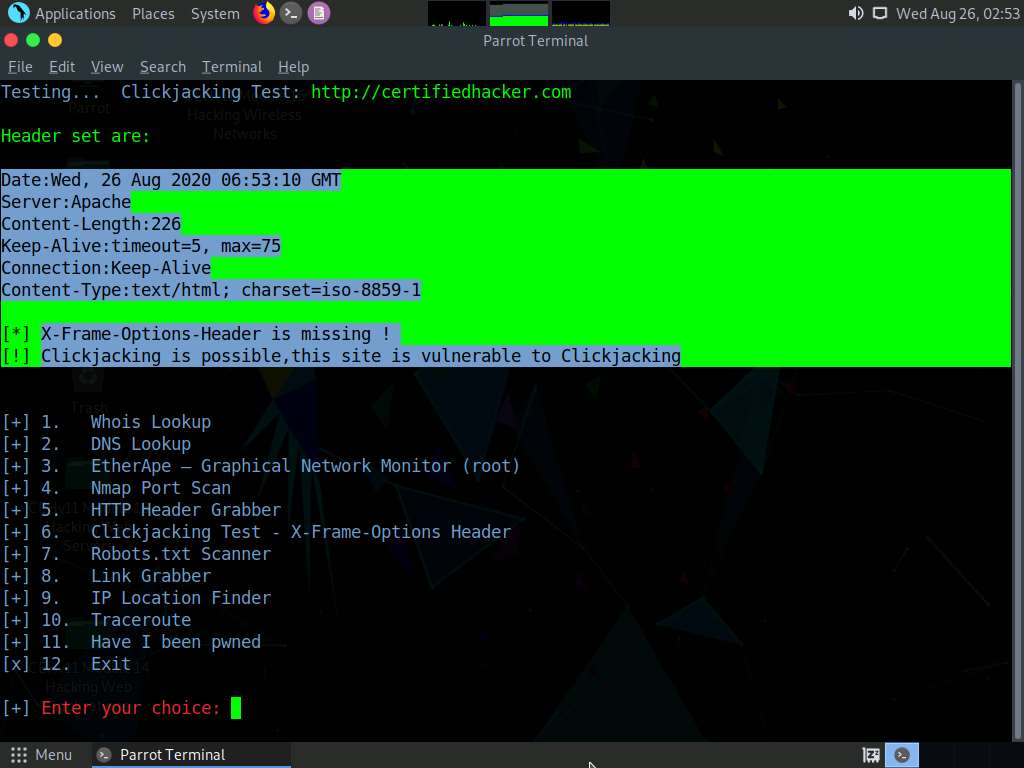This screenshot has height=768, width=1024.
Task: Click the 'Server:Apache' header line
Action: pyautogui.click(x=66, y=202)
